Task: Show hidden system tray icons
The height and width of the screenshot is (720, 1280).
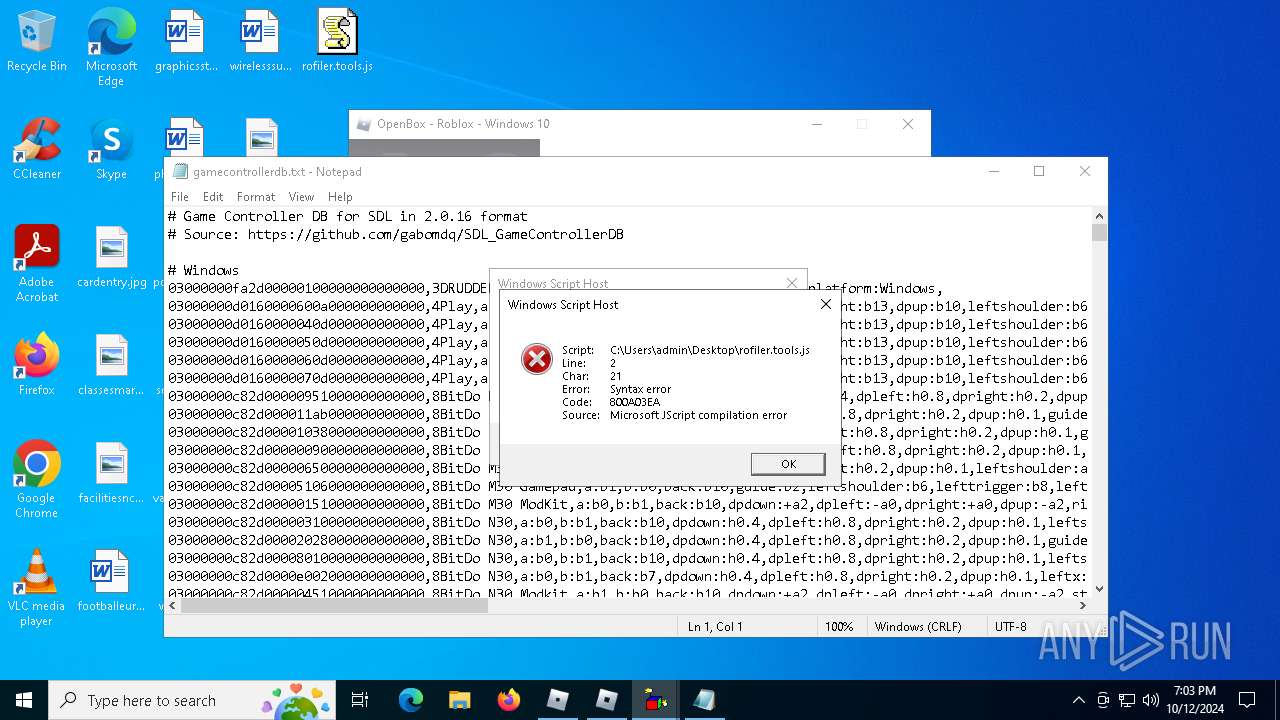Action: [x=1078, y=700]
